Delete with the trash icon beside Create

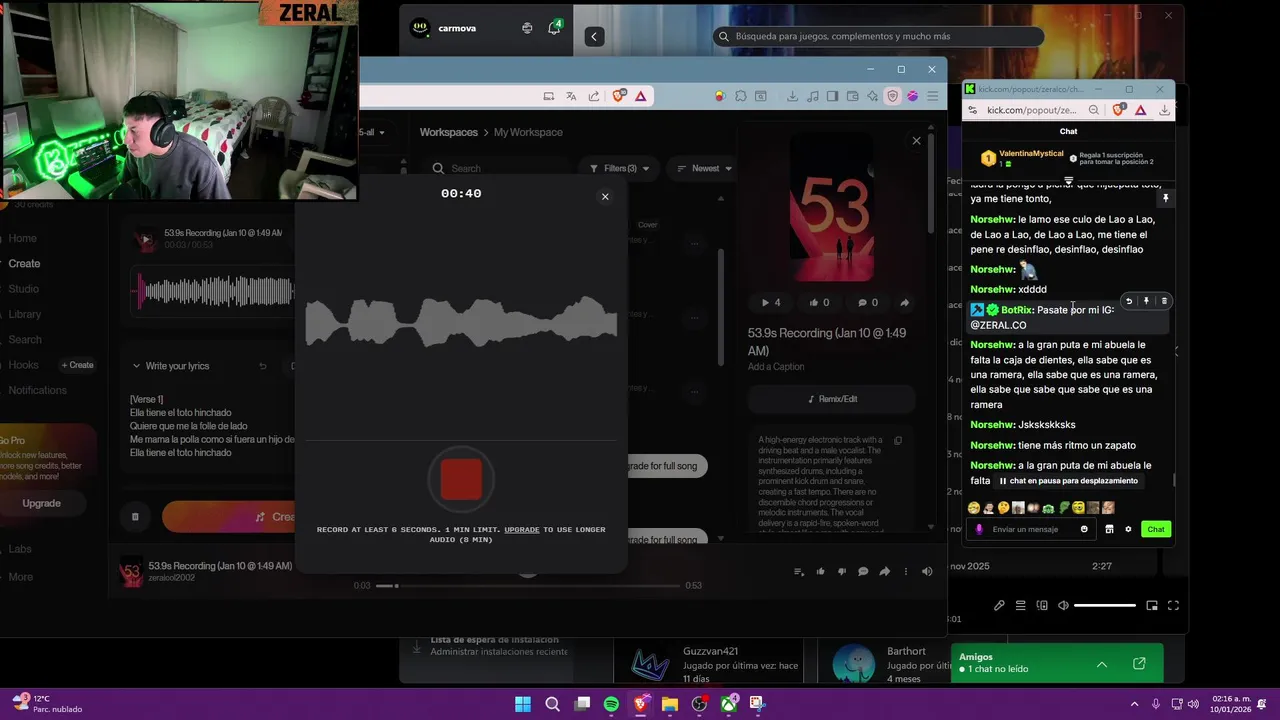click(x=135, y=517)
